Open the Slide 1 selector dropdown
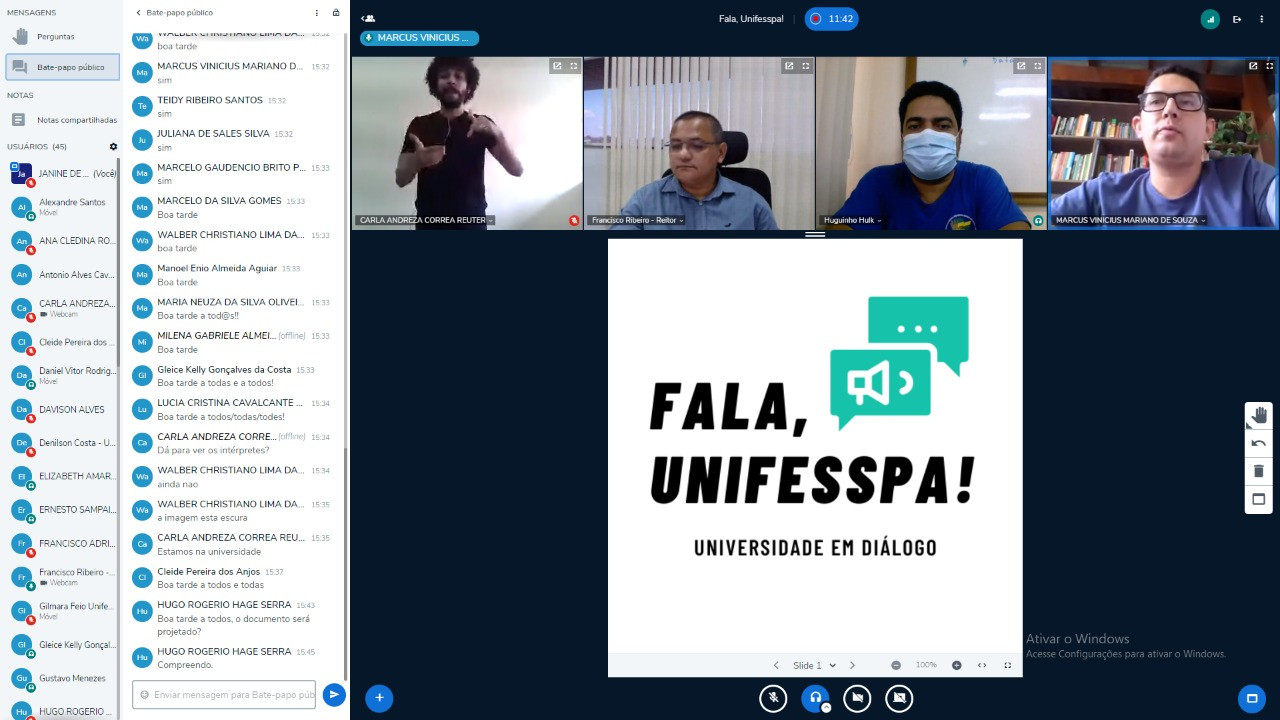 (814, 665)
